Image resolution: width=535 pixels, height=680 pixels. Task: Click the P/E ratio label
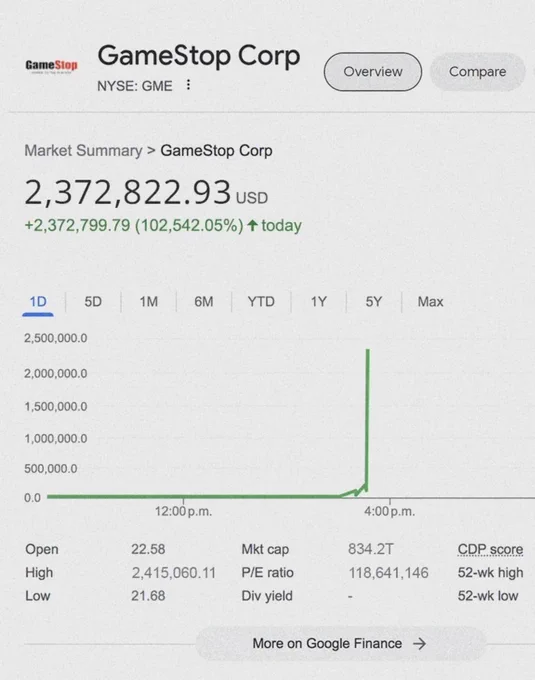click(x=268, y=573)
